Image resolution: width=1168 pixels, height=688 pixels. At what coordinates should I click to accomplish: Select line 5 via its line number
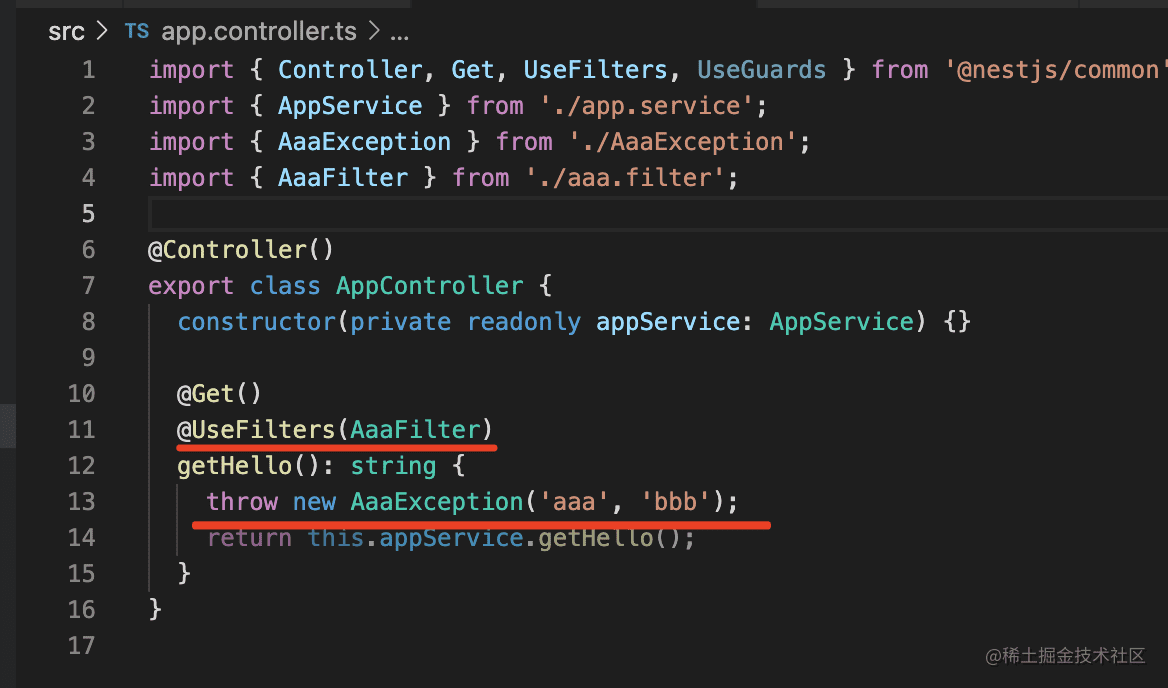point(89,214)
